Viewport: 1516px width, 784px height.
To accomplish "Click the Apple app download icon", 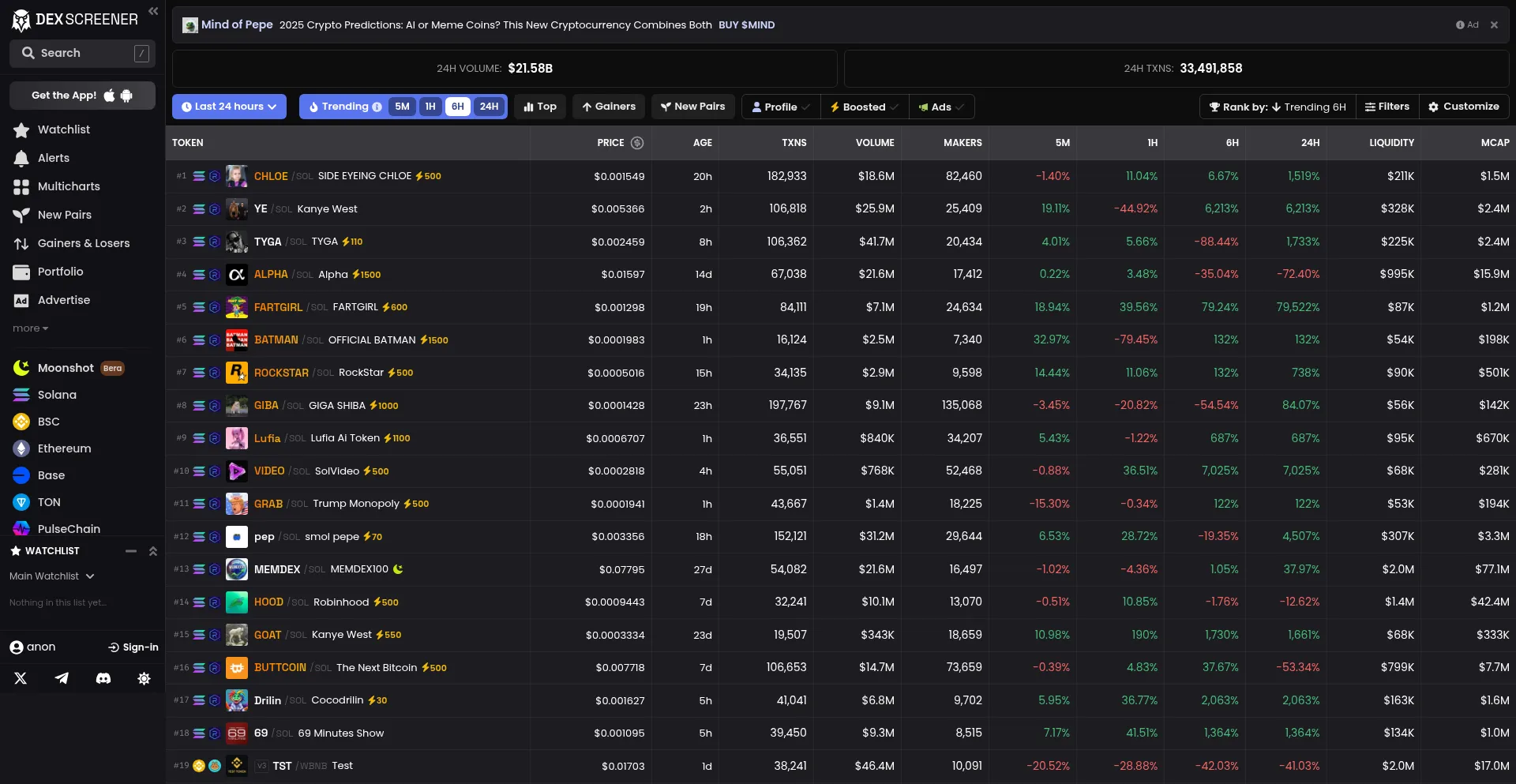I will click(x=110, y=96).
